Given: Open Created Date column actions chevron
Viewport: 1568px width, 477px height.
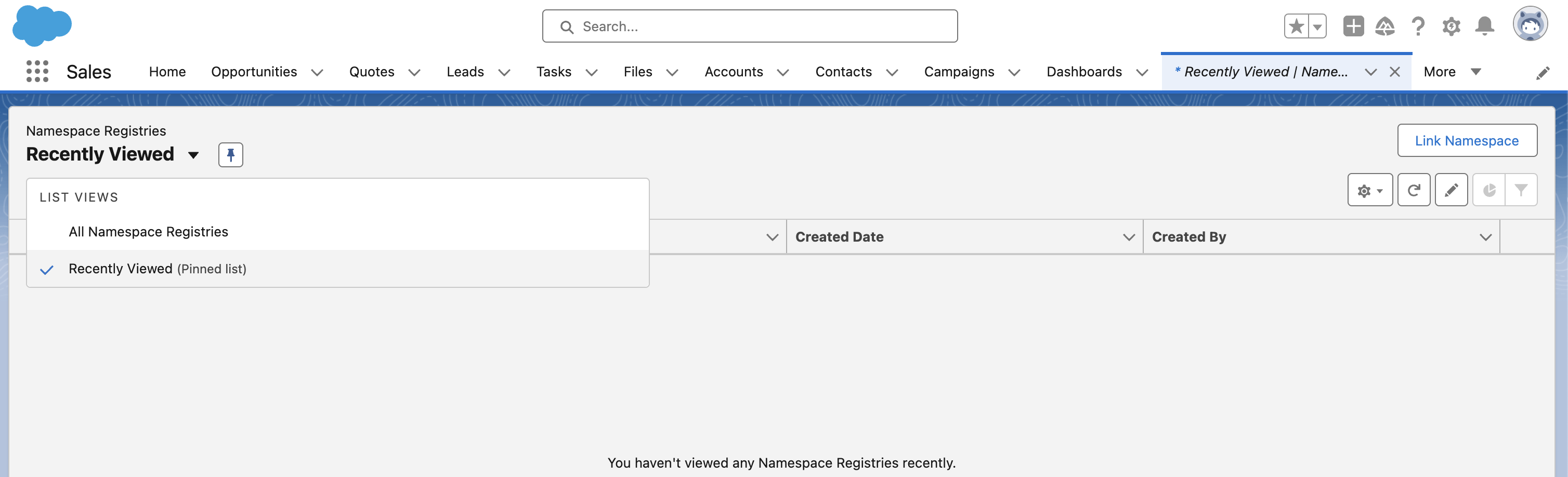Looking at the screenshot, I should coord(1129,237).
